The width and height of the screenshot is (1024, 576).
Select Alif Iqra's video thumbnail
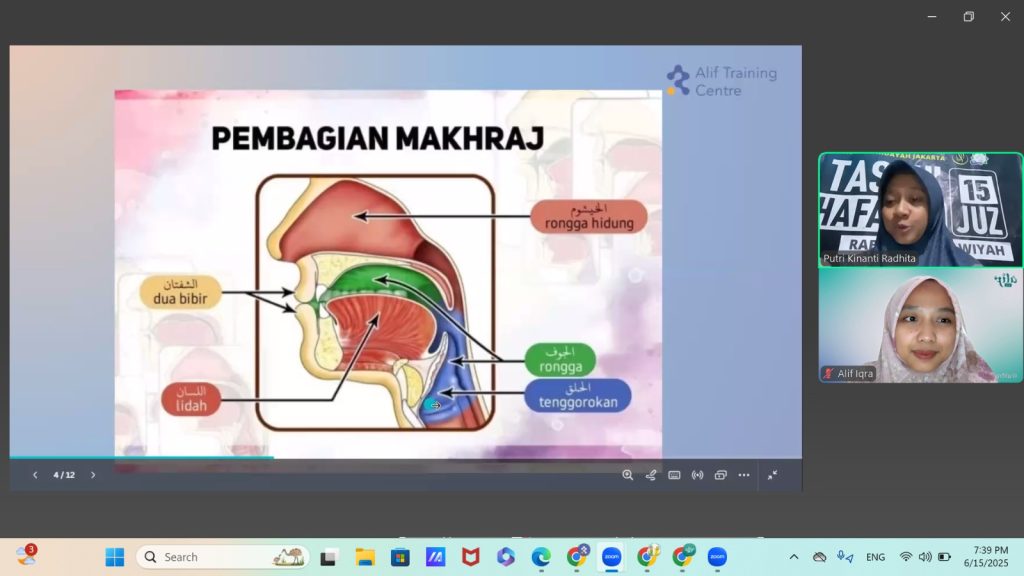point(920,325)
